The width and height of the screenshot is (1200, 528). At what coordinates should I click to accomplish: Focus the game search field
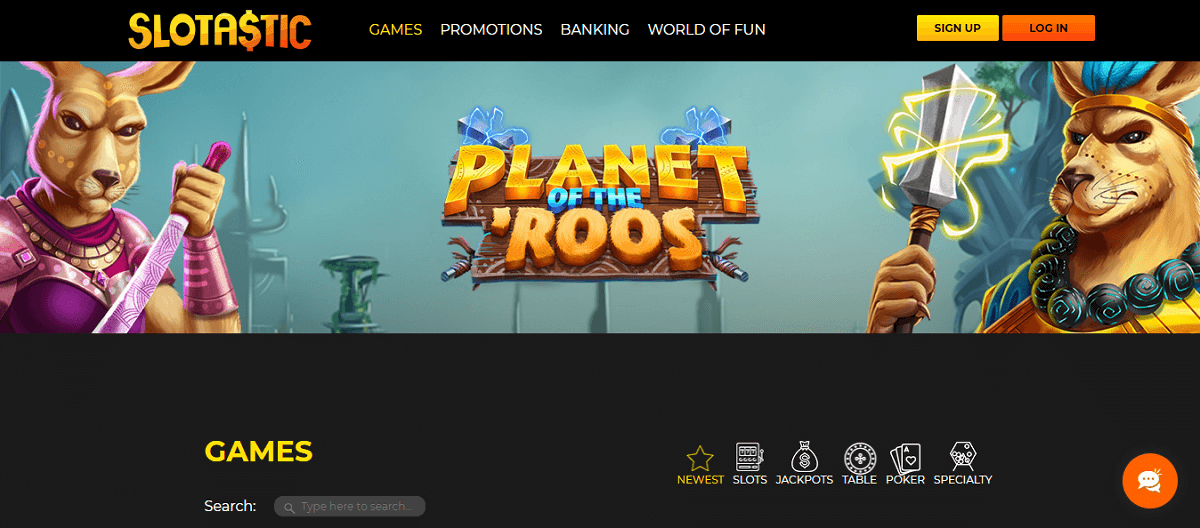pyautogui.click(x=350, y=507)
